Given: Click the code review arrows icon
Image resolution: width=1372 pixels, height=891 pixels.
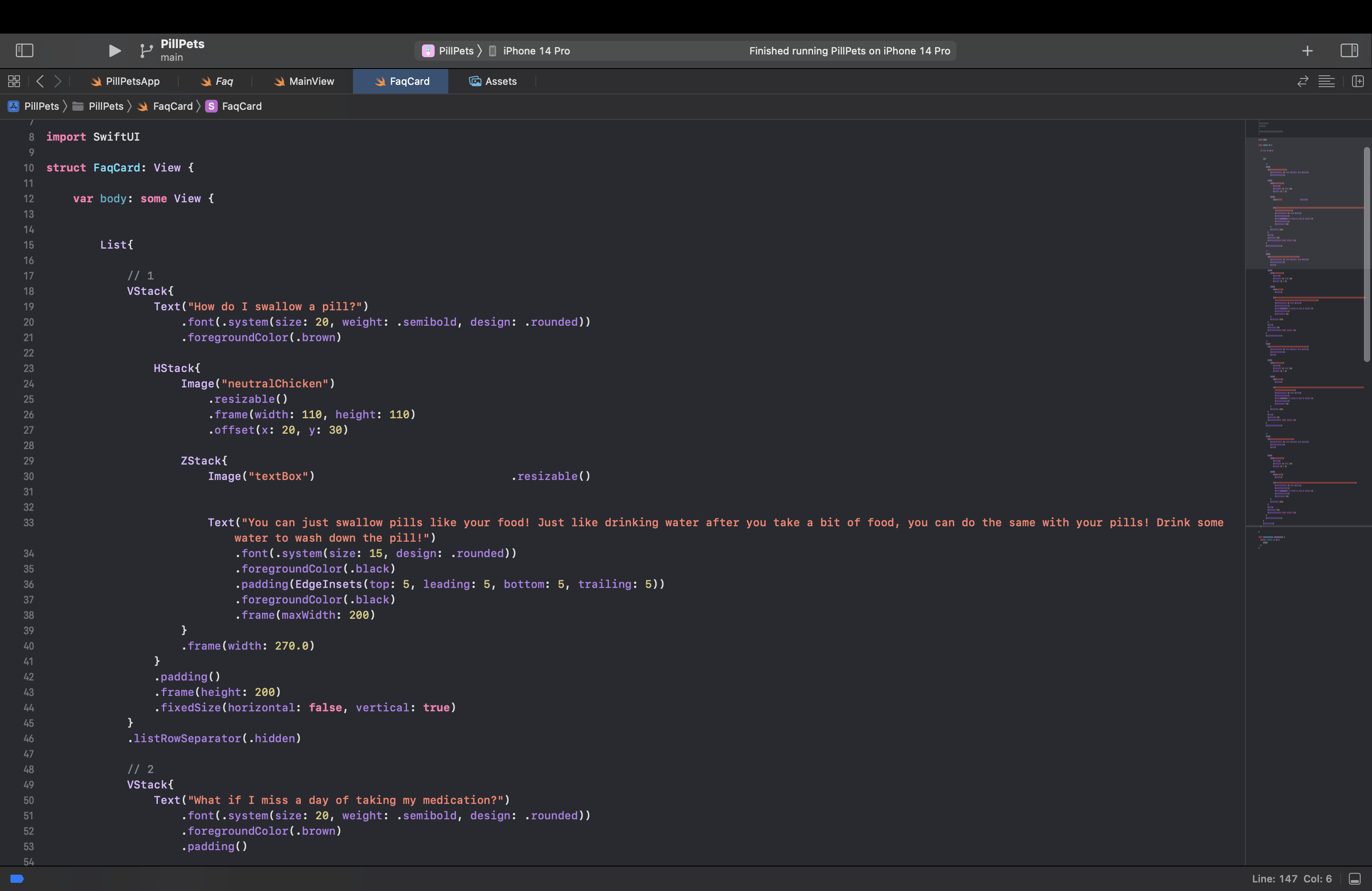Looking at the screenshot, I should point(1302,81).
